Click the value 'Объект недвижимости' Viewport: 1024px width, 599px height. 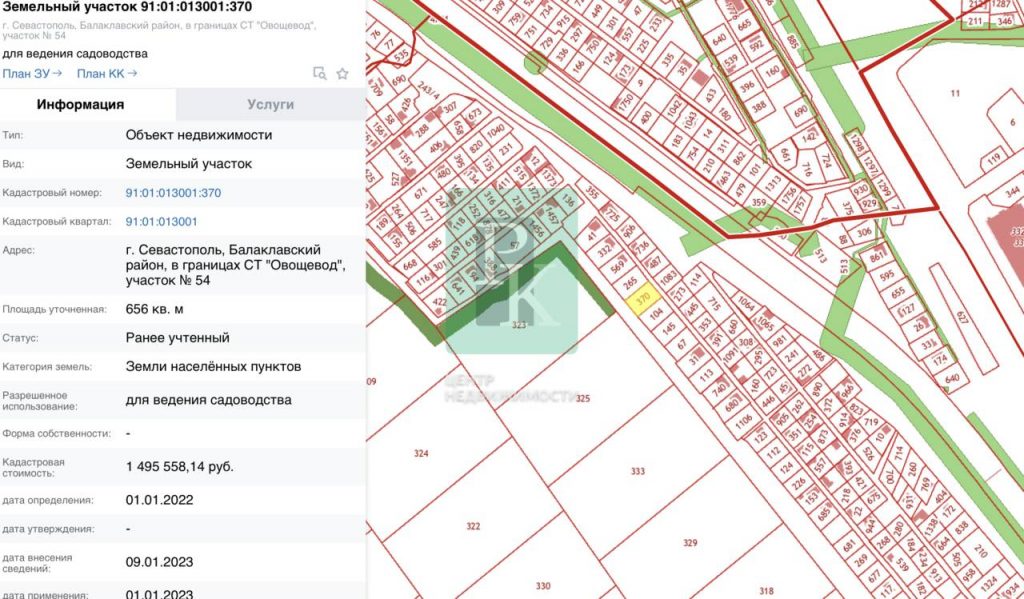coord(199,135)
